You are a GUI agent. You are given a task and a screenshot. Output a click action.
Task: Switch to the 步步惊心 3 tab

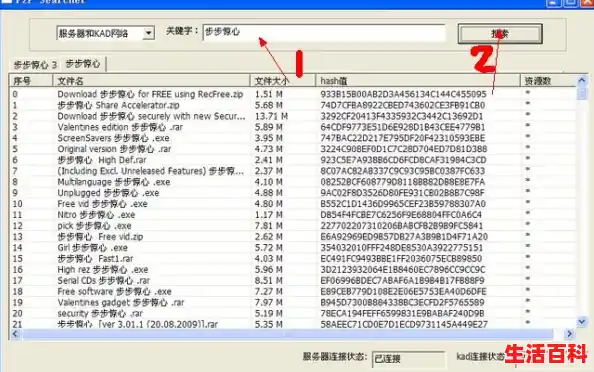pyautogui.click(x=35, y=65)
